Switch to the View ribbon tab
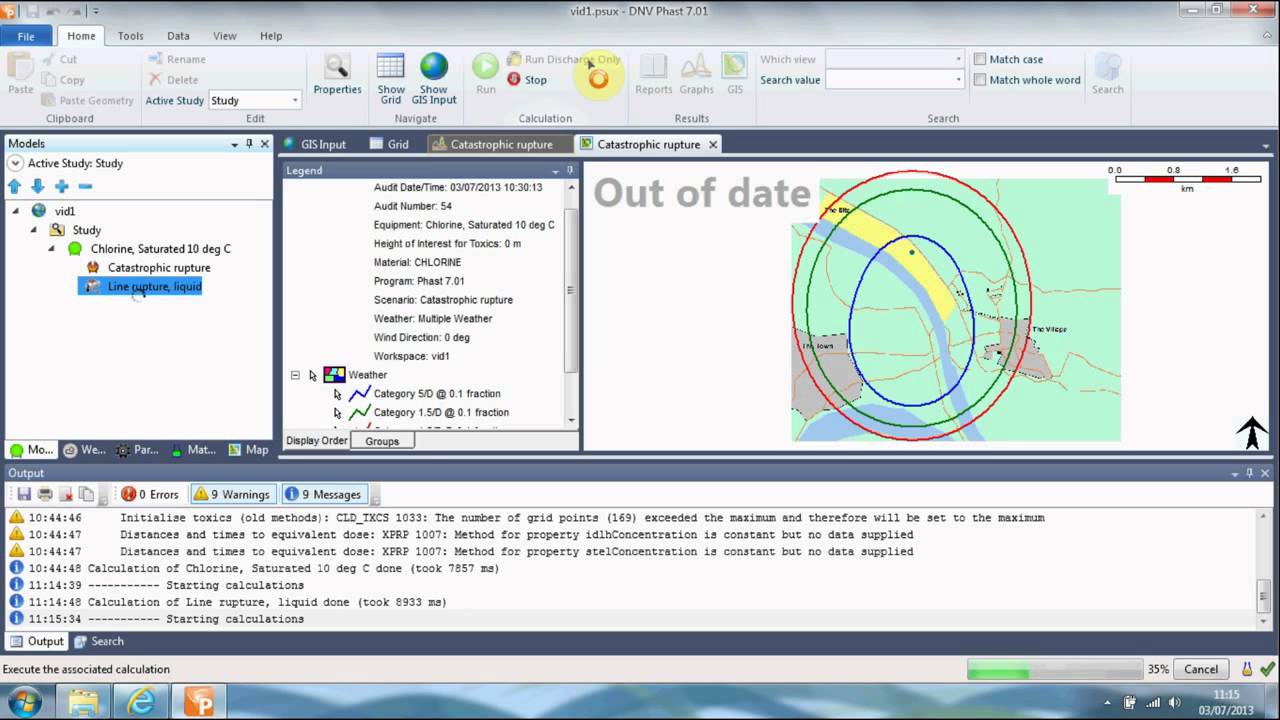The image size is (1280, 720). click(225, 36)
